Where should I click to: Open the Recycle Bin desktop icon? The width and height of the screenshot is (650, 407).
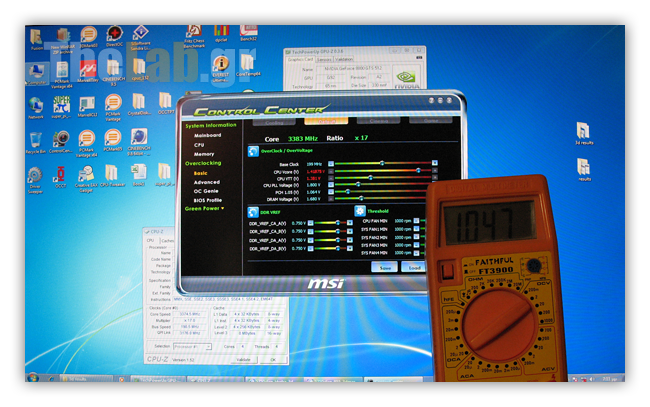click(x=35, y=139)
